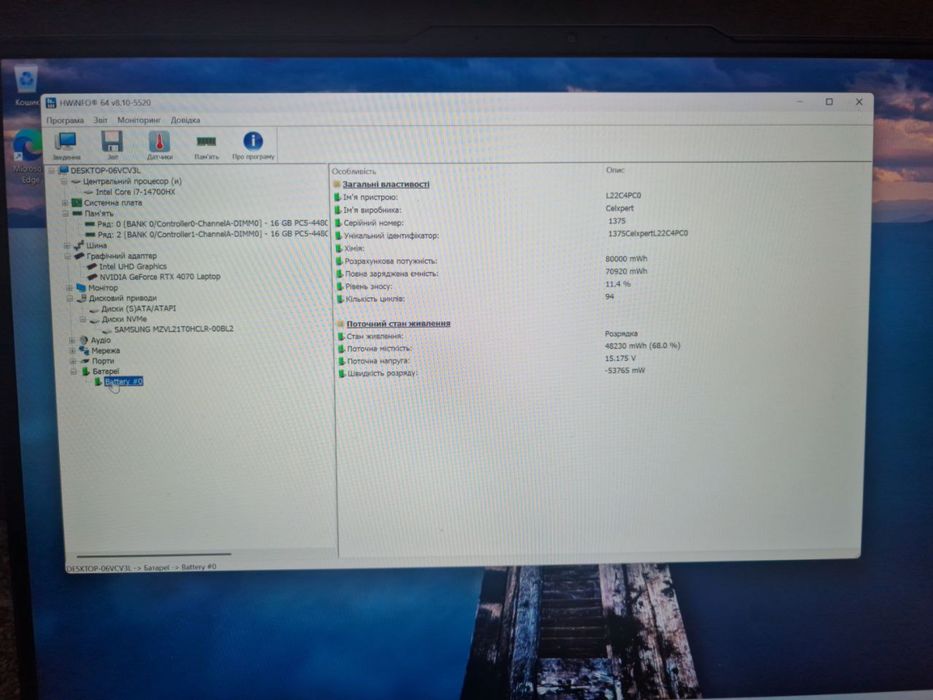Click the Кількість циклів label
Image resolution: width=933 pixels, height=700 pixels.
[x=375, y=299]
